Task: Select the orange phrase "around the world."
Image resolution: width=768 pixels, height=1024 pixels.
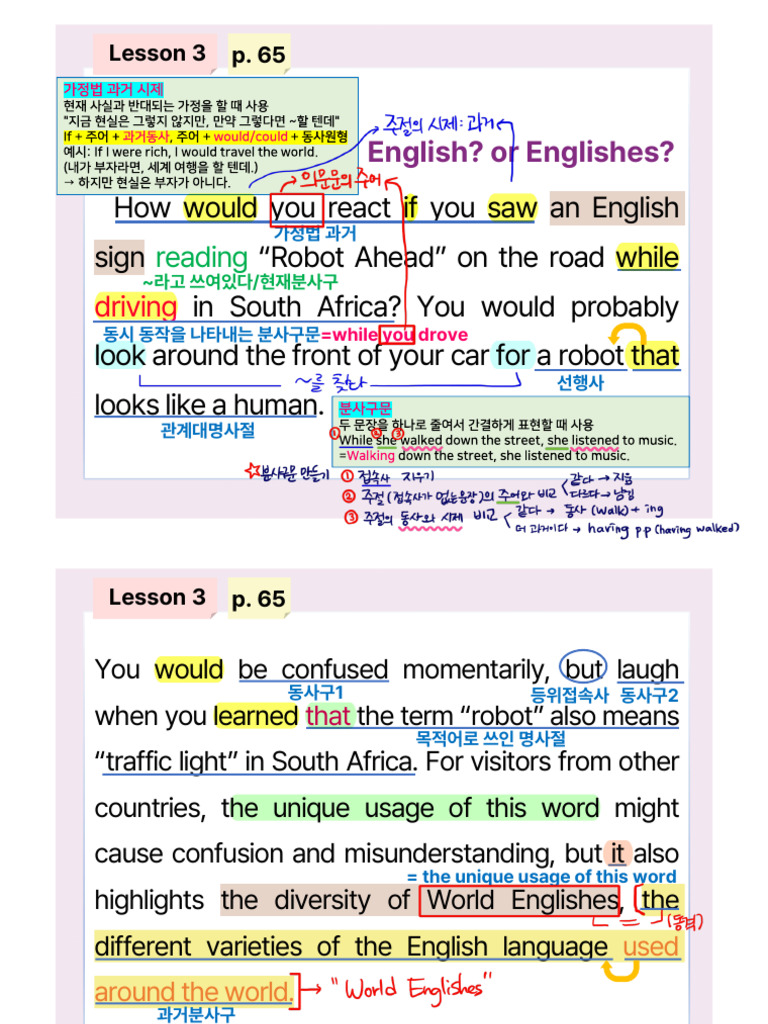Action: tap(194, 992)
